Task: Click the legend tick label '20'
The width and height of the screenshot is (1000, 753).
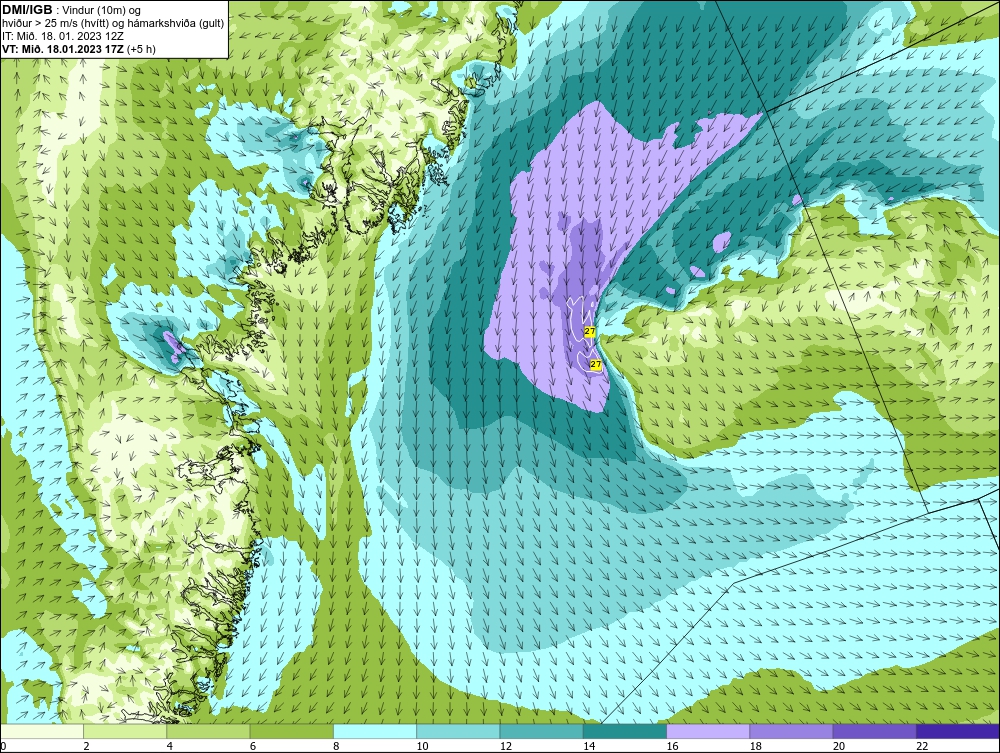Action: 838,747
